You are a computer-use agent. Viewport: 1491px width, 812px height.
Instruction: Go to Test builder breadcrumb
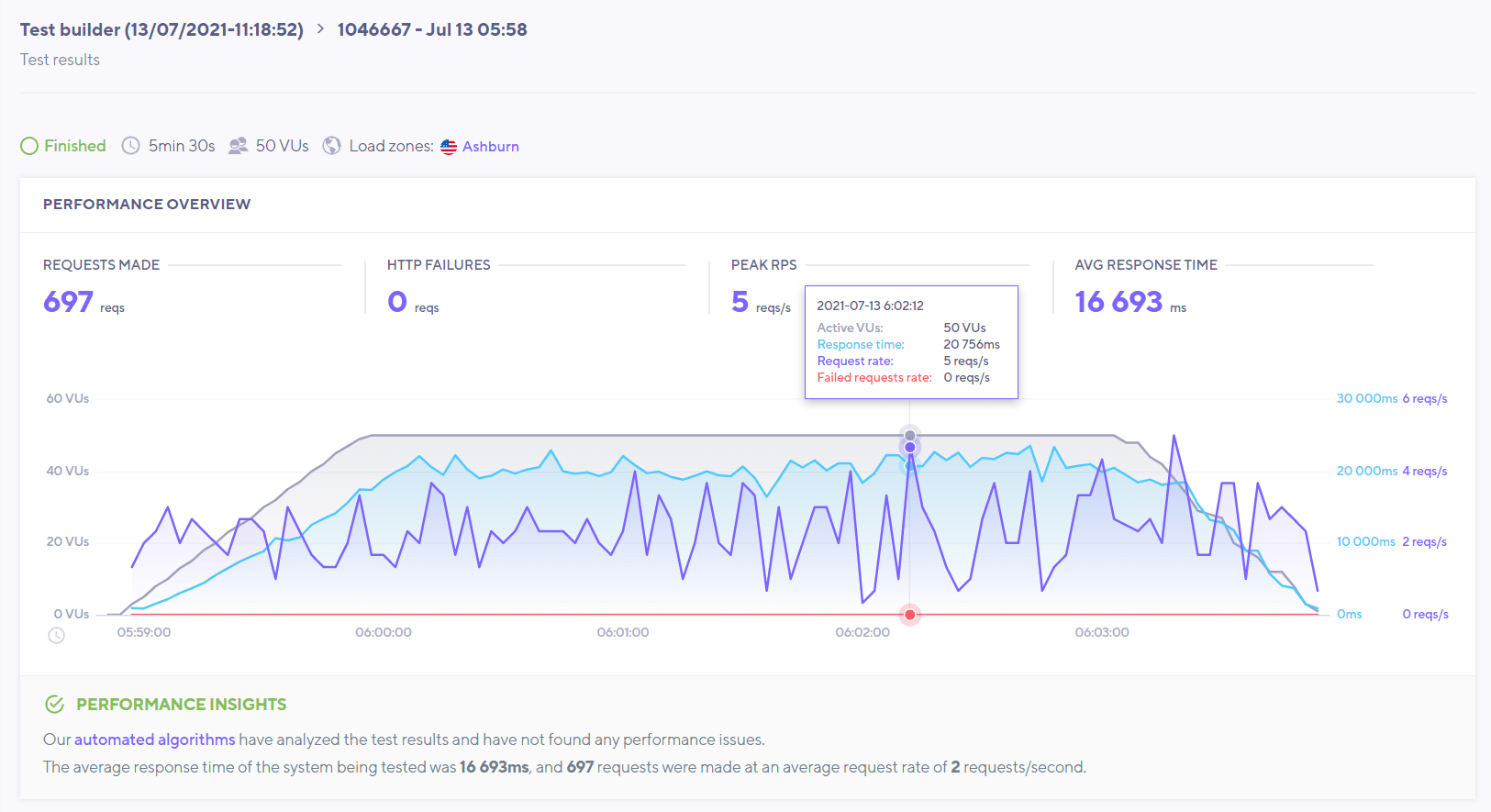click(161, 29)
